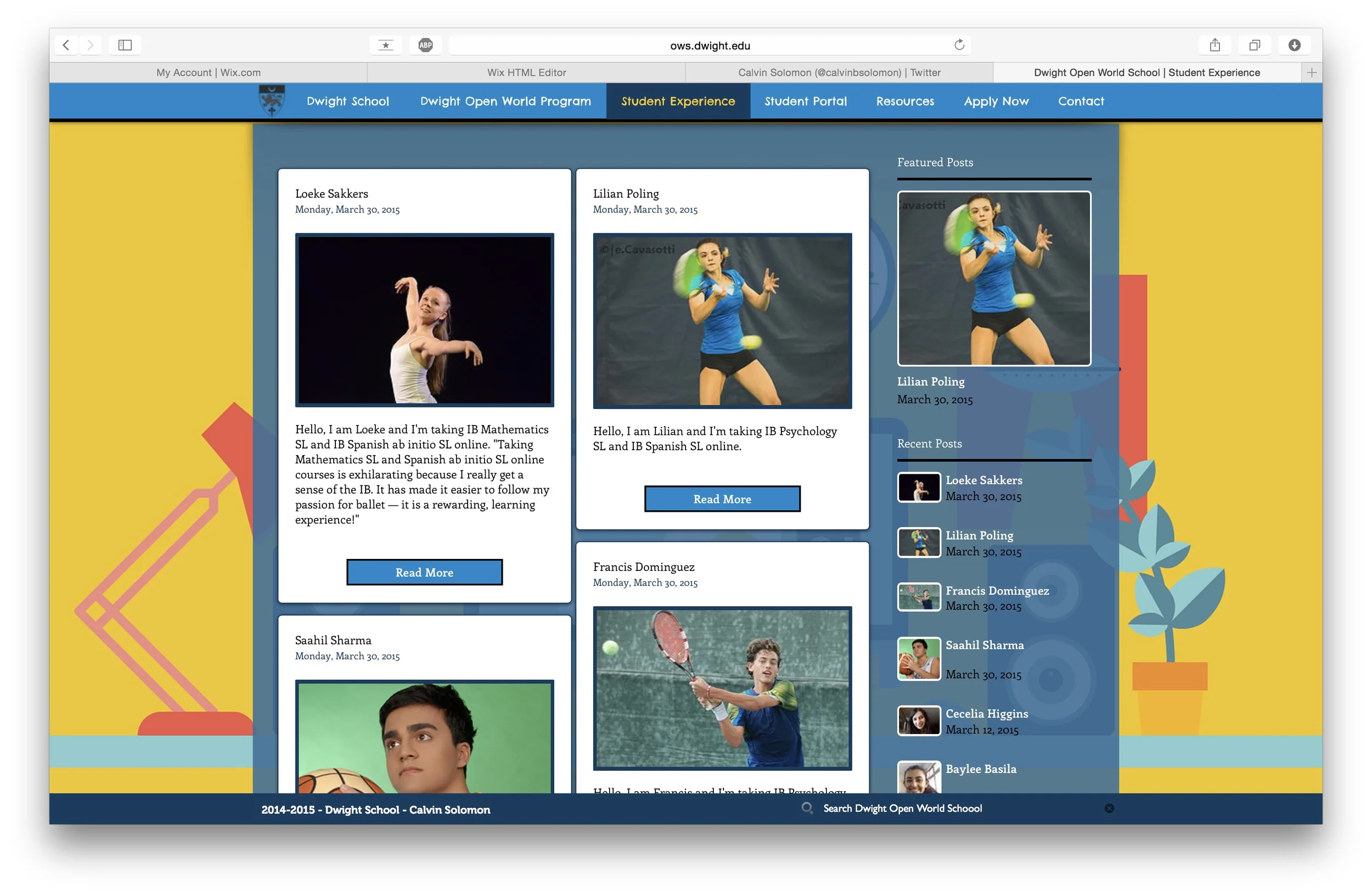Open the Dwight Open World Program menu
Image resolution: width=1372 pixels, height=895 pixels.
pyautogui.click(x=505, y=101)
